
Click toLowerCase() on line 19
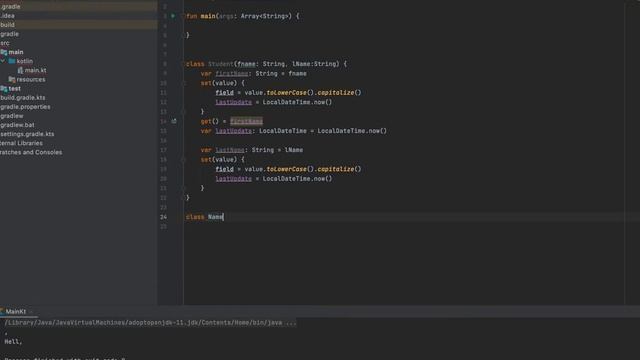pos(290,169)
